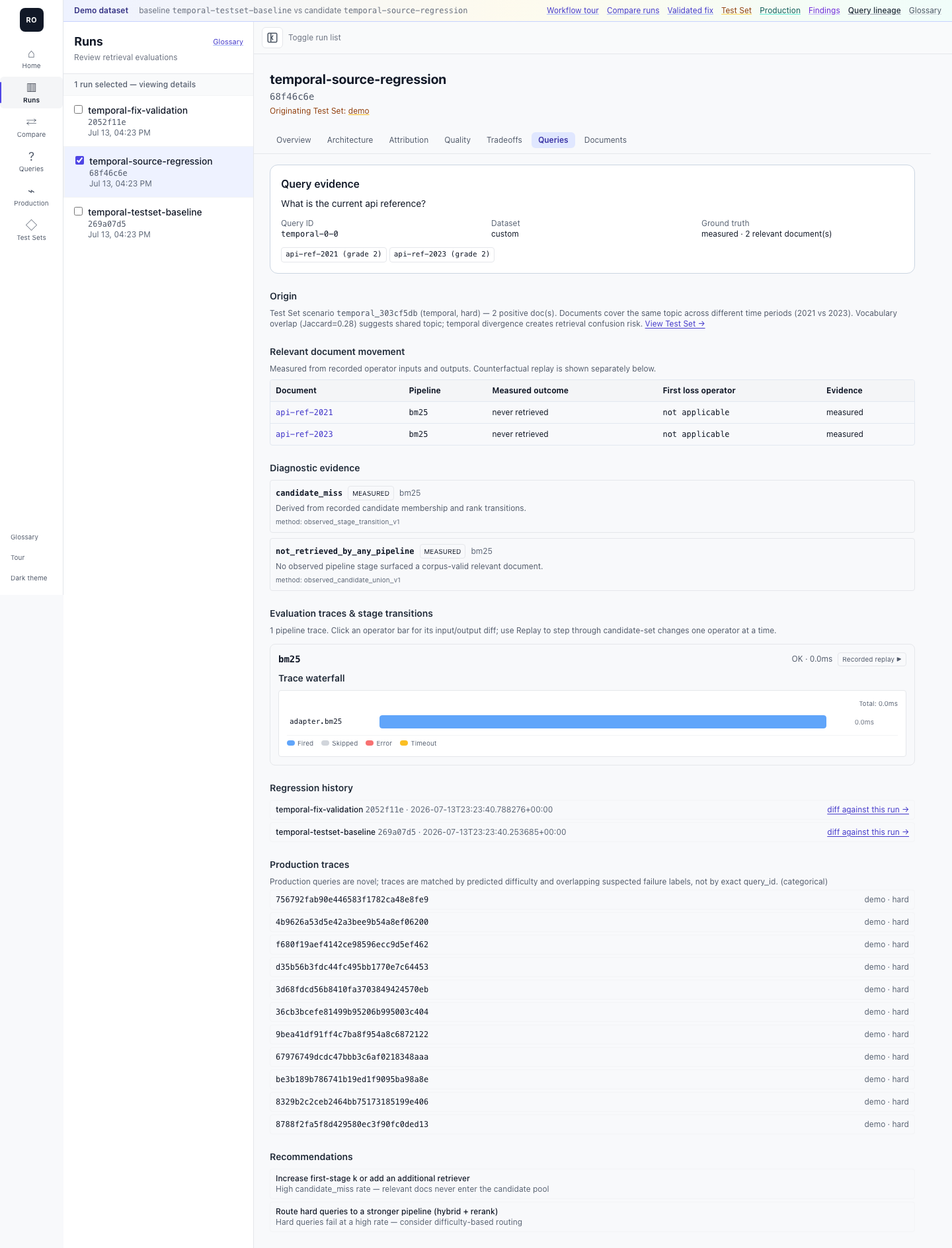Open api-ref-2021 document link
Screen dimensions: 952x1248
coord(304,412)
